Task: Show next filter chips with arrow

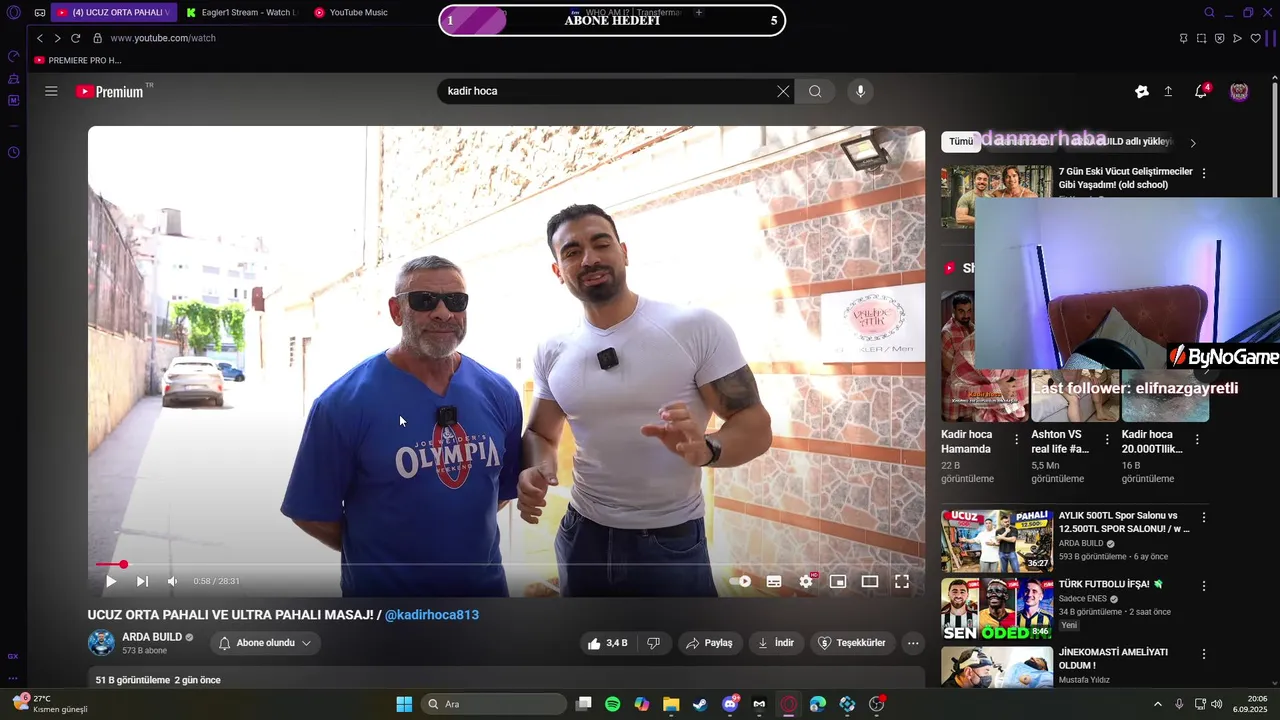Action: click(x=1193, y=143)
